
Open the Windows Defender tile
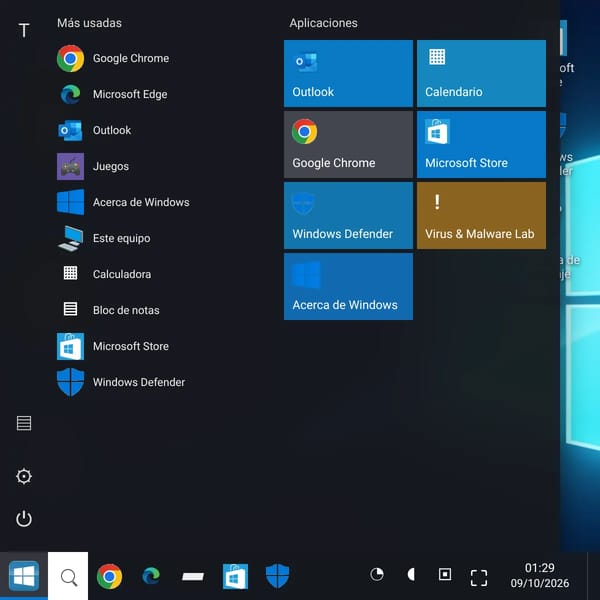348,215
